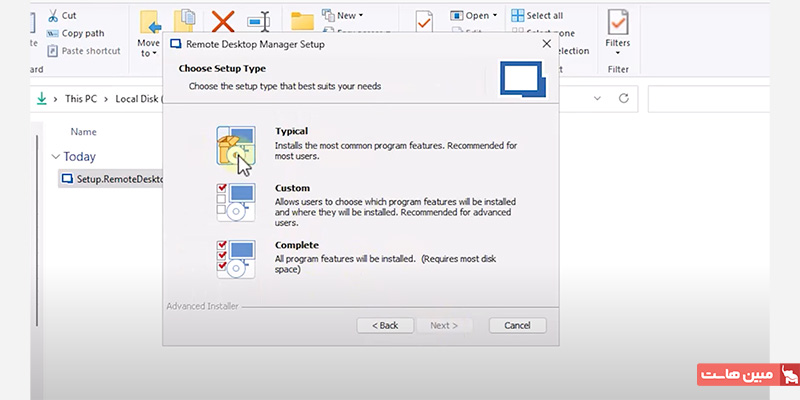Open the New item dropdown
The image size is (800, 400).
(343, 16)
